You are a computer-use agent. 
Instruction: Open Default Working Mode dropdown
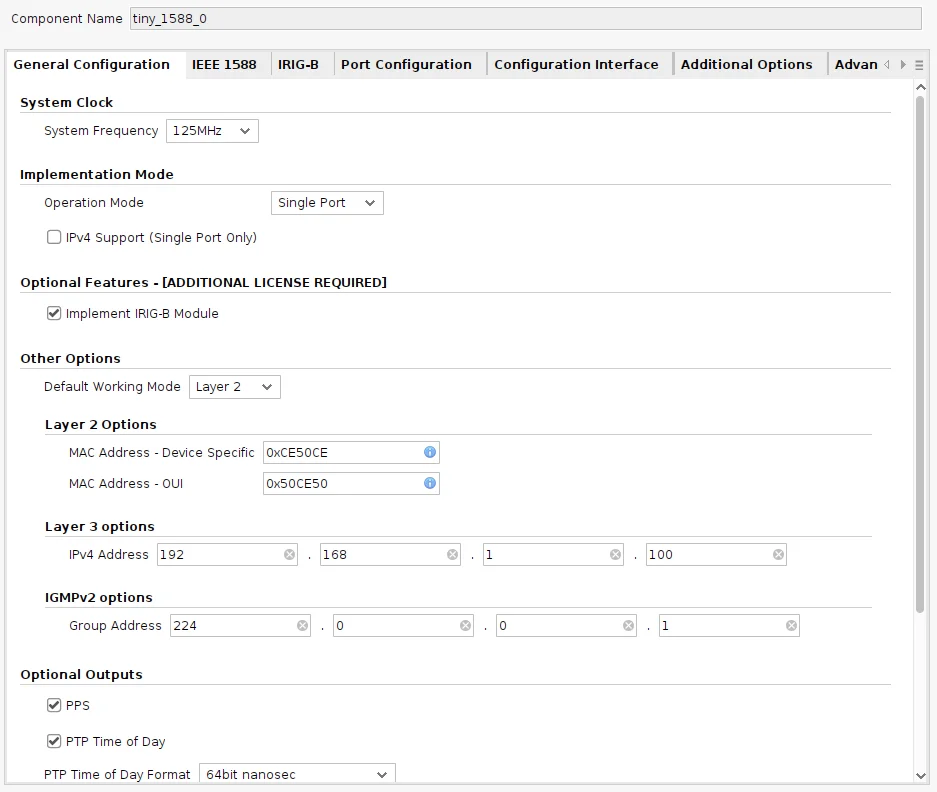234,387
